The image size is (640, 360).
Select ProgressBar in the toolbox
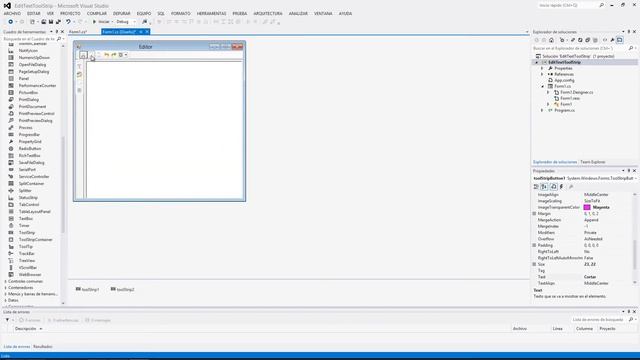coord(29,135)
